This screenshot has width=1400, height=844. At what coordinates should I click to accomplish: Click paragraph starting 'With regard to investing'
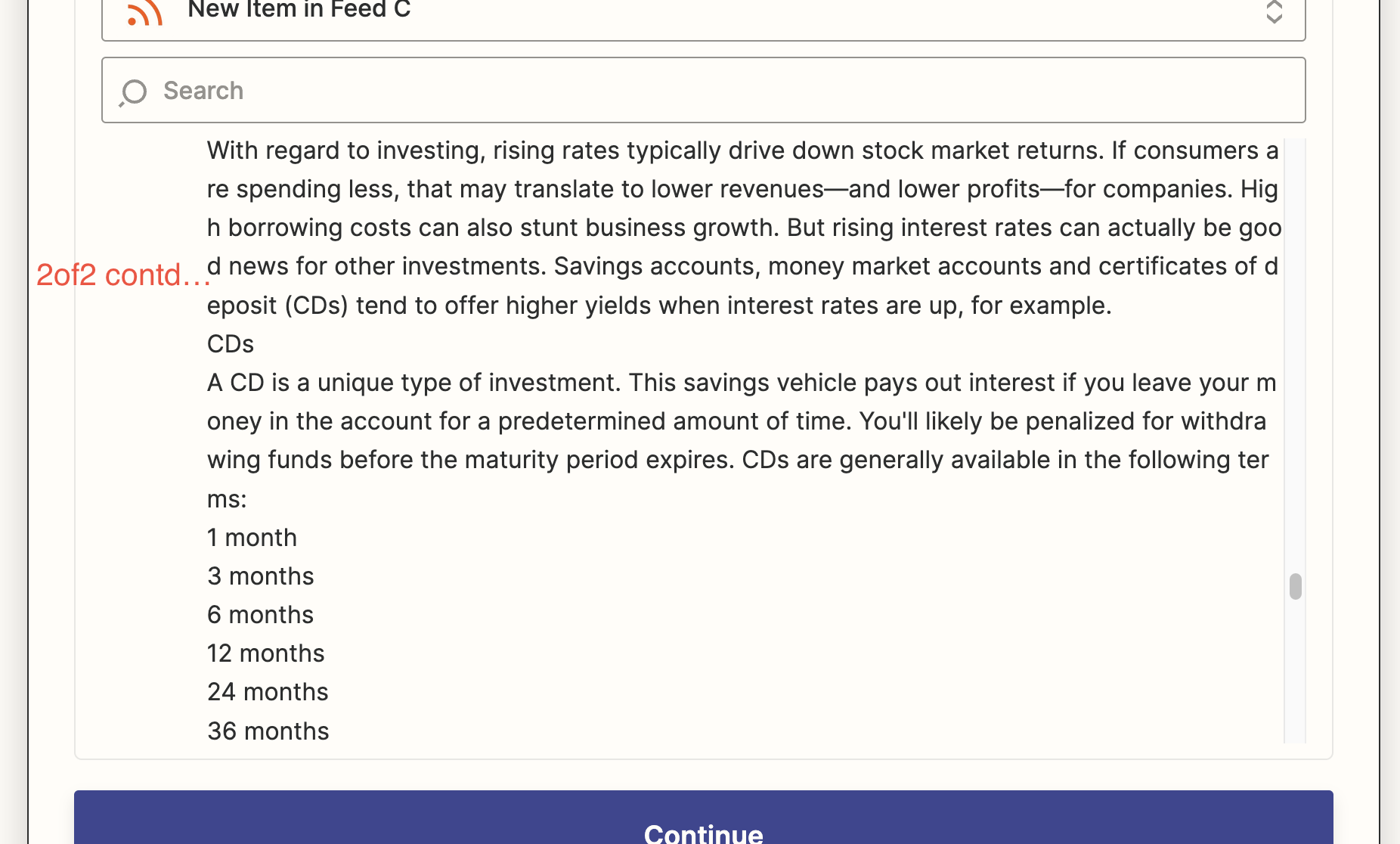coord(744,228)
